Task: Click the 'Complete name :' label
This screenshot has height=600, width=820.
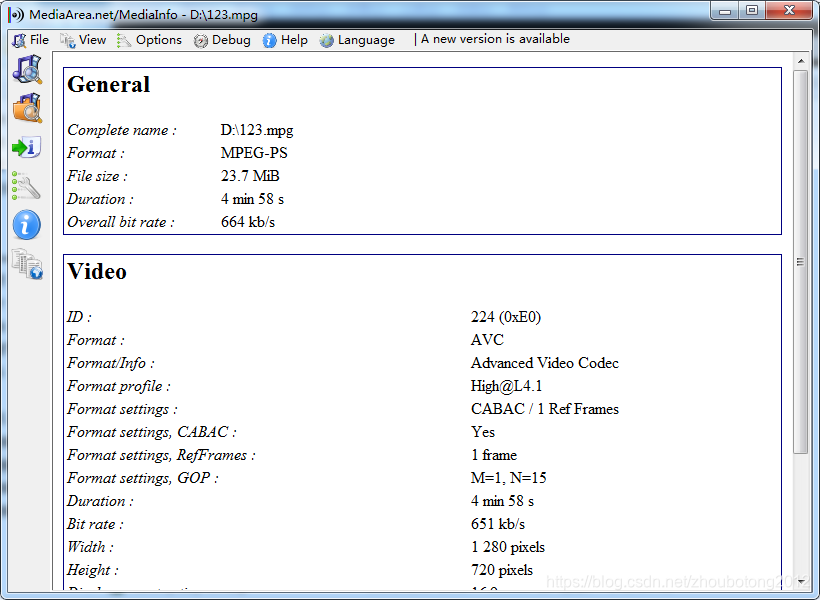Action: coord(122,130)
